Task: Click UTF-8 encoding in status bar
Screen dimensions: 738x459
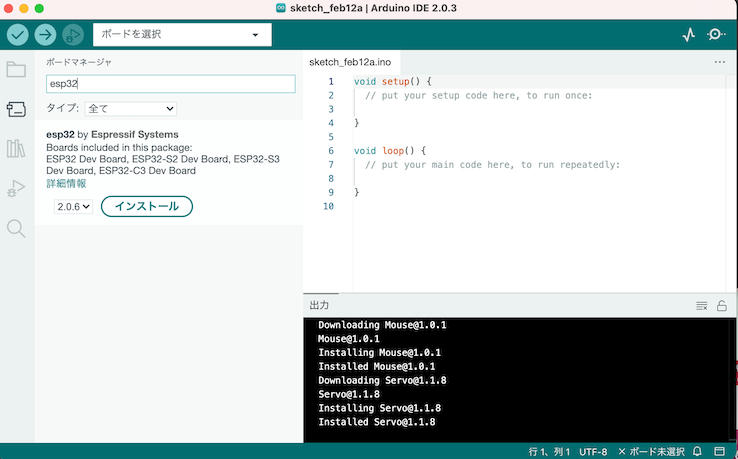Action: click(x=593, y=451)
